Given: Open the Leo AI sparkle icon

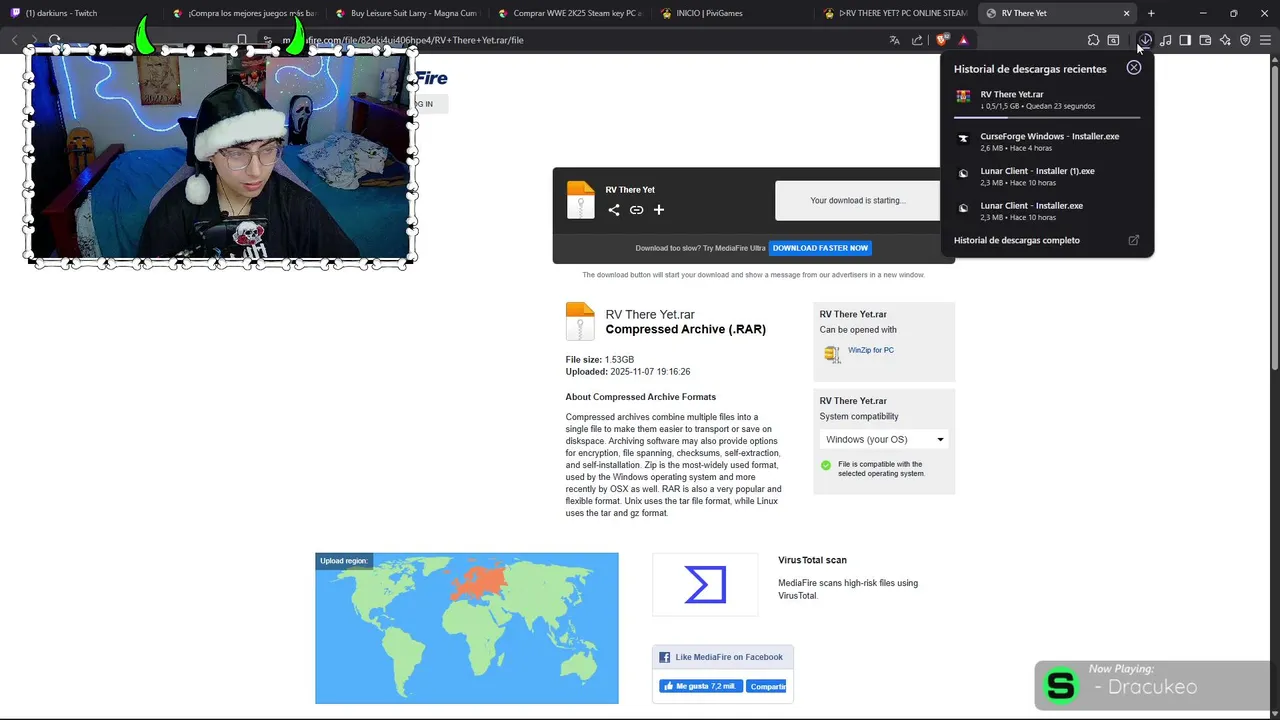Looking at the screenshot, I should (x=1225, y=40).
